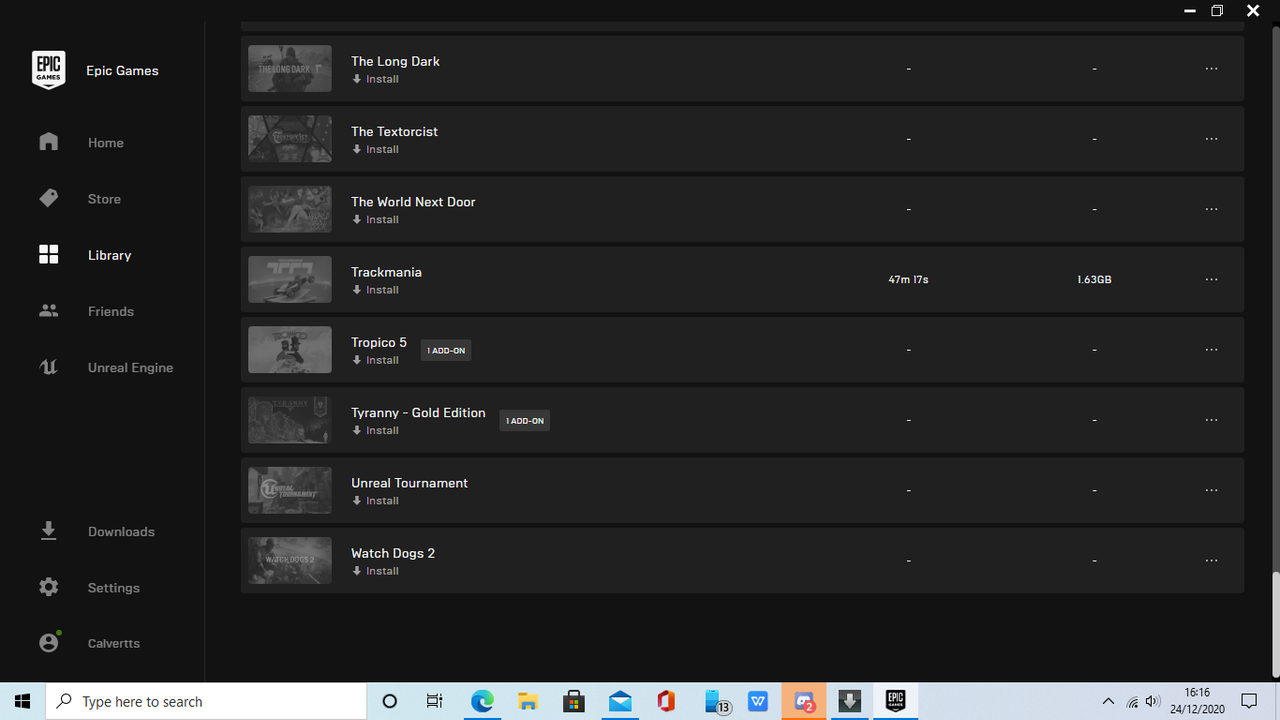Click the 1 ADD-ON badge for Tyranny
Image resolution: width=1280 pixels, height=720 pixels.
click(x=525, y=420)
